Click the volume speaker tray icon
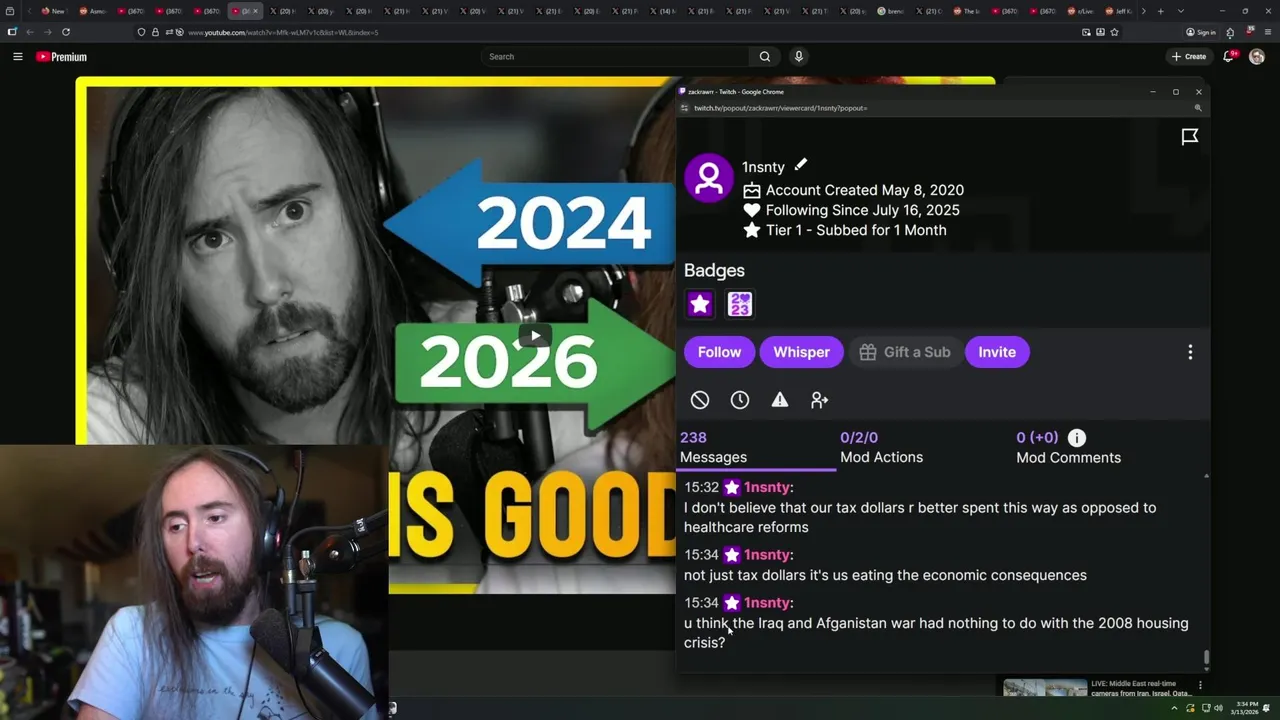 [x=1219, y=708]
